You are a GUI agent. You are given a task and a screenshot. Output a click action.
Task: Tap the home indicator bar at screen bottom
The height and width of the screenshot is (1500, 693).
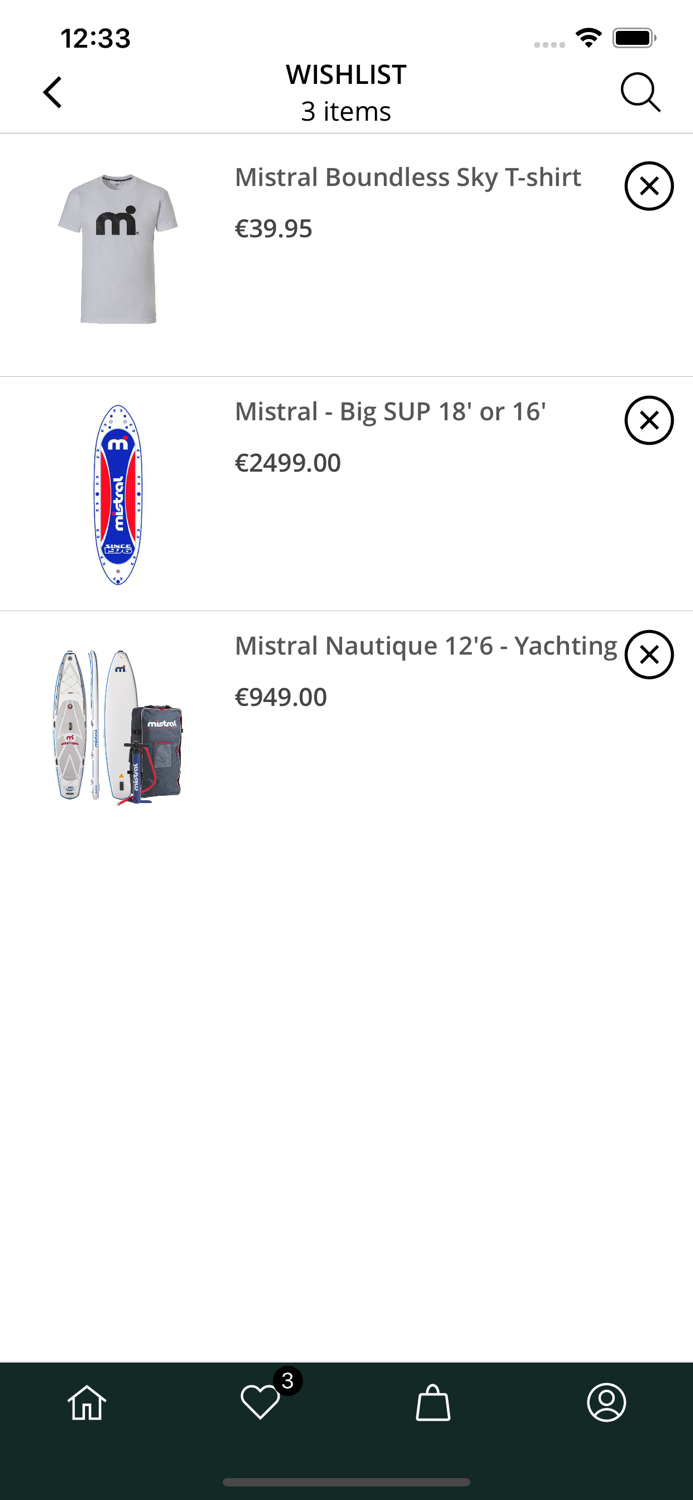[x=346, y=1482]
